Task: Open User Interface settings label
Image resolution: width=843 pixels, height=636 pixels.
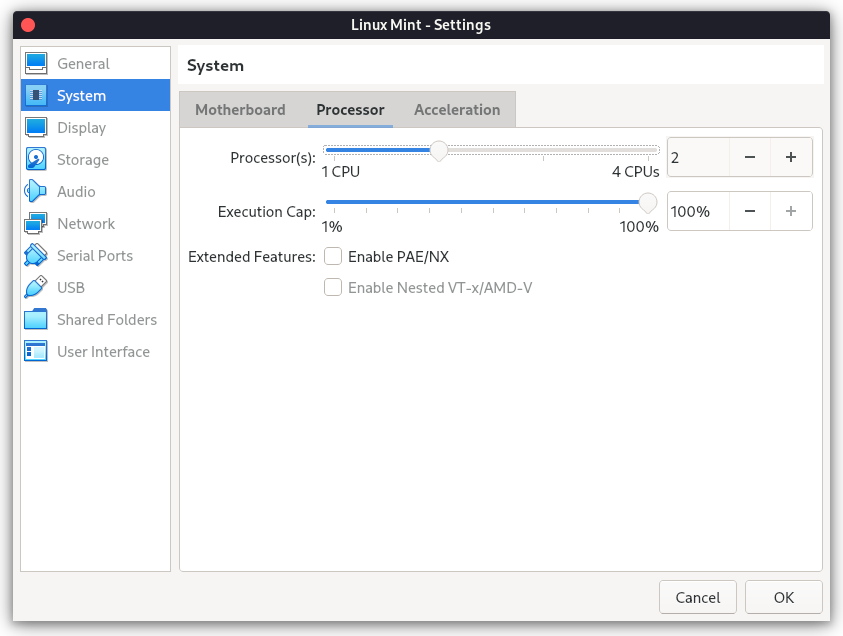Action: click(x=104, y=352)
